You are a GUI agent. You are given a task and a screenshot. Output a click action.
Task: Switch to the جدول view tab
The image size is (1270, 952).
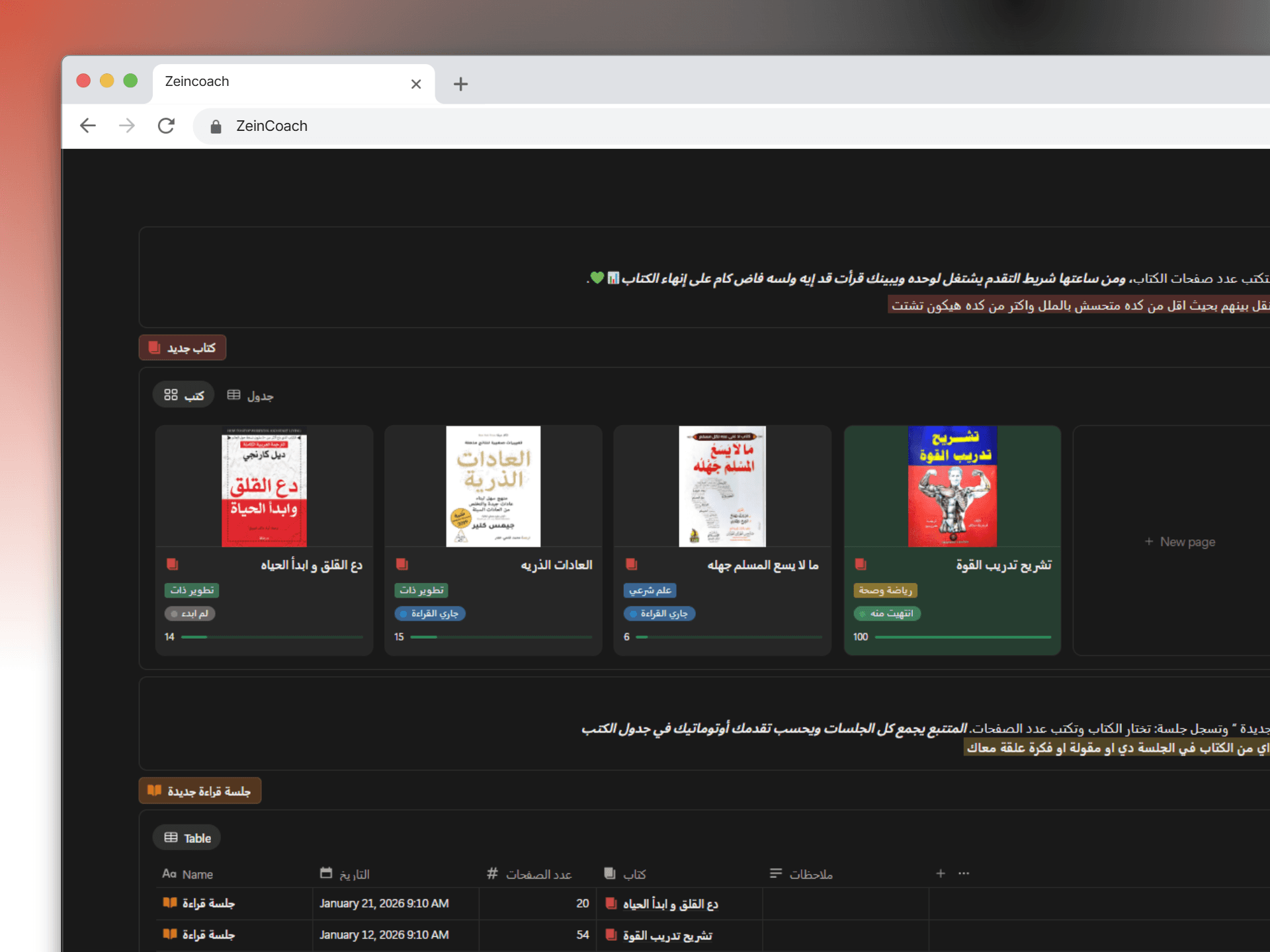pos(251,395)
